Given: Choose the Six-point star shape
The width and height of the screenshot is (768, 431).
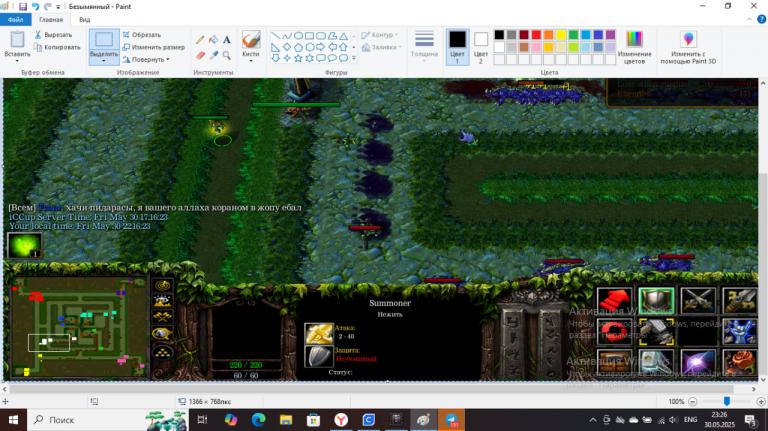Looking at the screenshot, I should pyautogui.click(x=310, y=58).
